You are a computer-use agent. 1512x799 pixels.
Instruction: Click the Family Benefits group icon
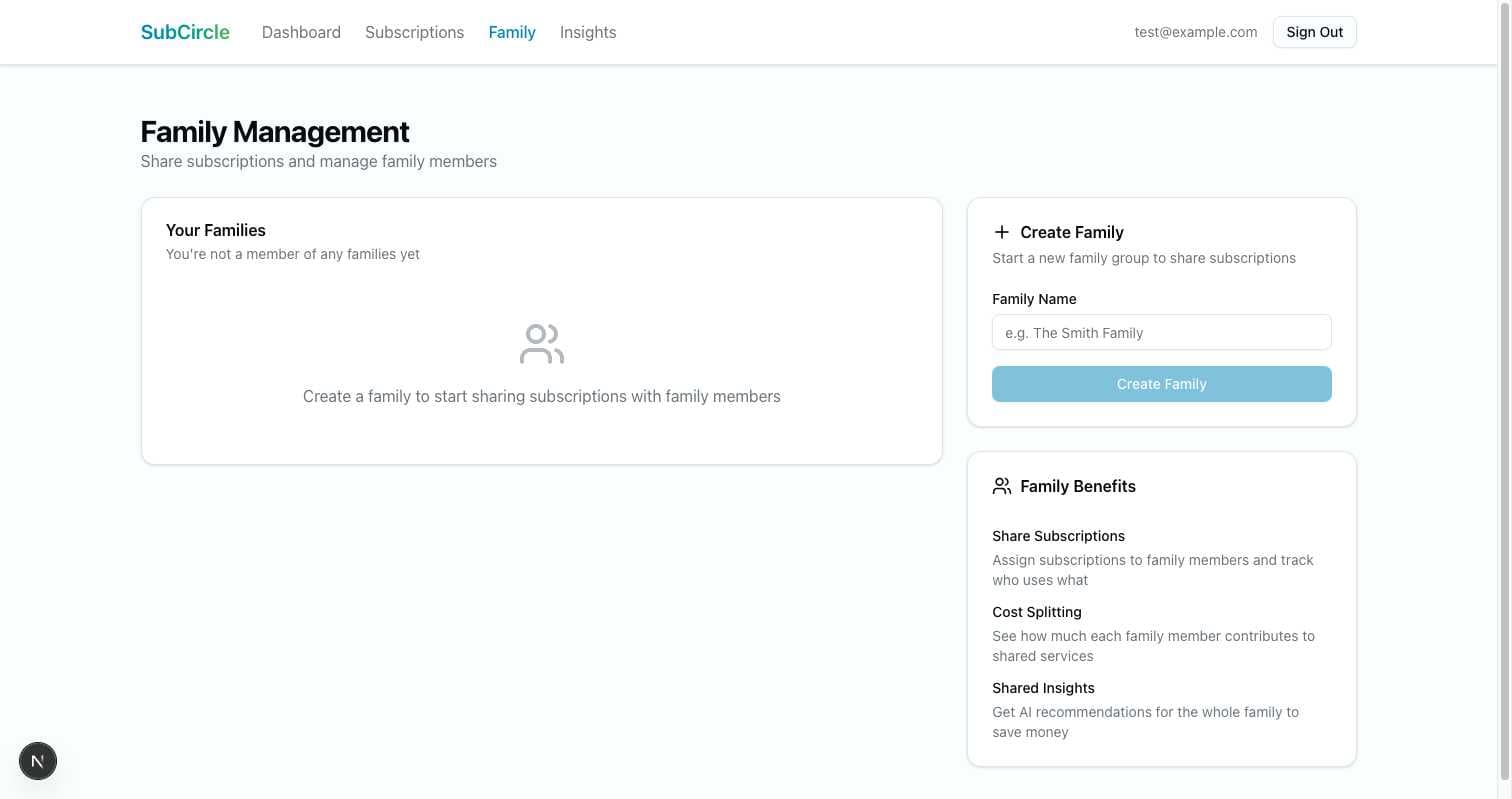[x=1002, y=486]
